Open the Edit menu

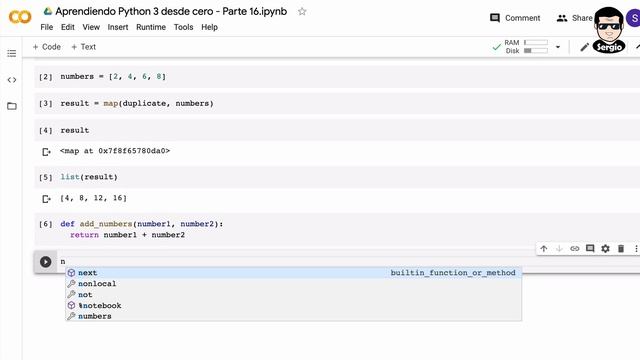(x=68, y=27)
